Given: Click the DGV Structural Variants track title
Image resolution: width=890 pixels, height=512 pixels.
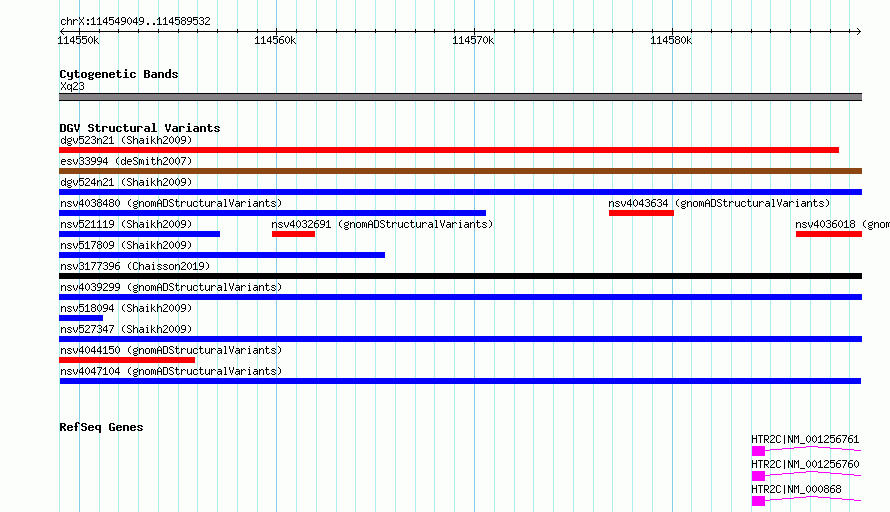Looking at the screenshot, I should click(140, 128).
